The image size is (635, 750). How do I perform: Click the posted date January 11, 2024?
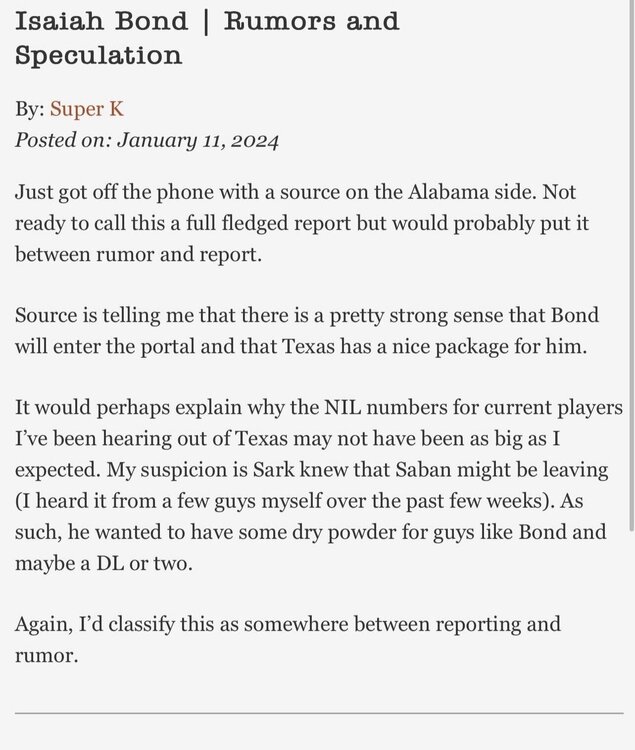(x=198, y=139)
